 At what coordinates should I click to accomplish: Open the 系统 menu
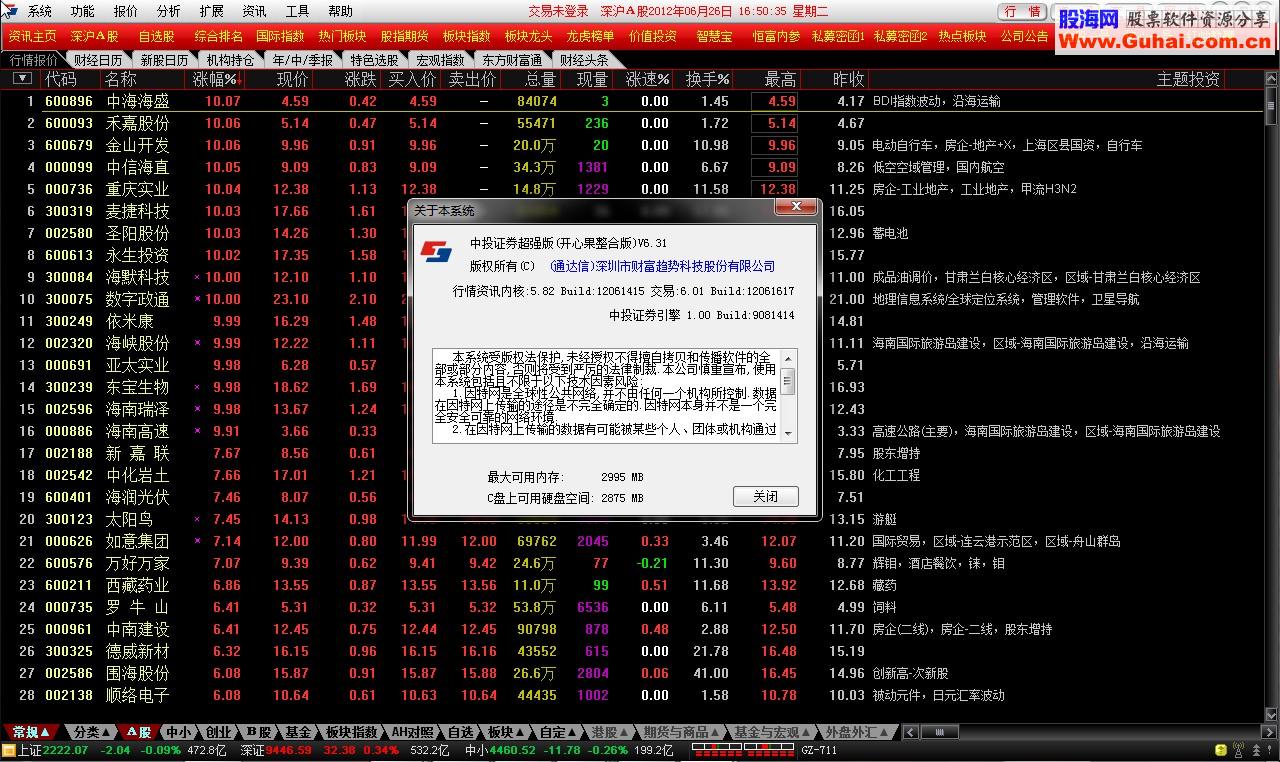[40, 11]
